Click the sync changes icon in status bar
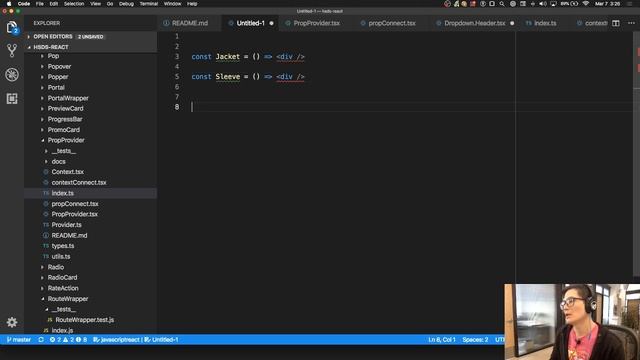 (41, 340)
